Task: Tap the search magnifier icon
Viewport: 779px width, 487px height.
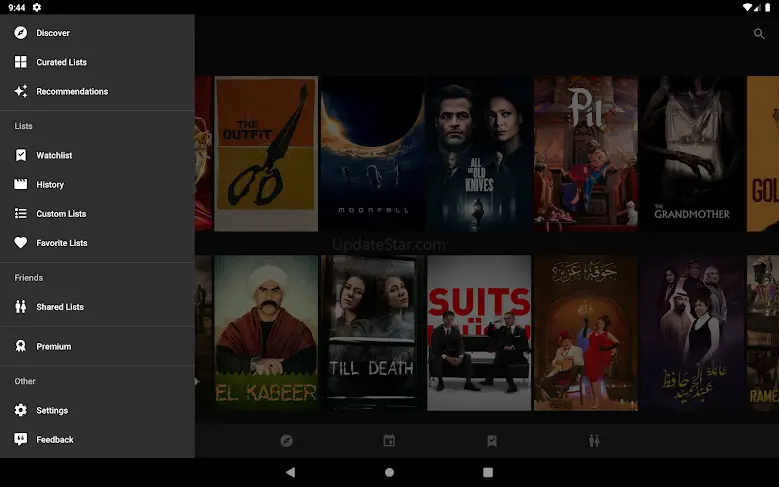Action: [x=759, y=34]
